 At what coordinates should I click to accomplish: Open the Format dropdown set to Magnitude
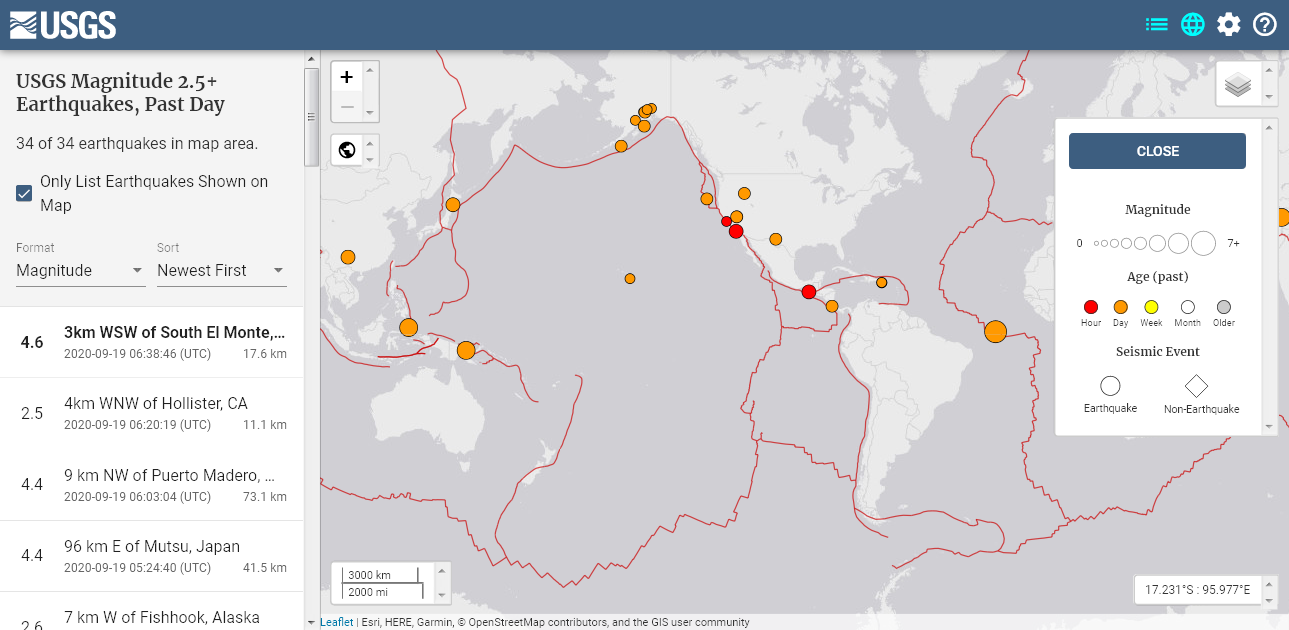click(x=81, y=270)
